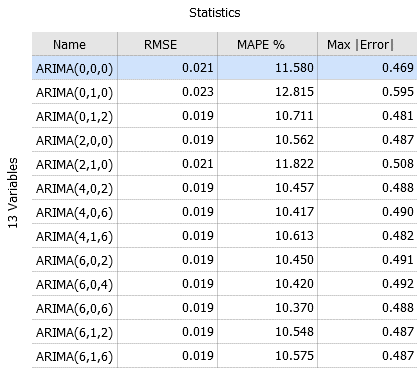Screen dimensions: 417x368
Task: Click MAPE value 10.450
Action: (294, 260)
